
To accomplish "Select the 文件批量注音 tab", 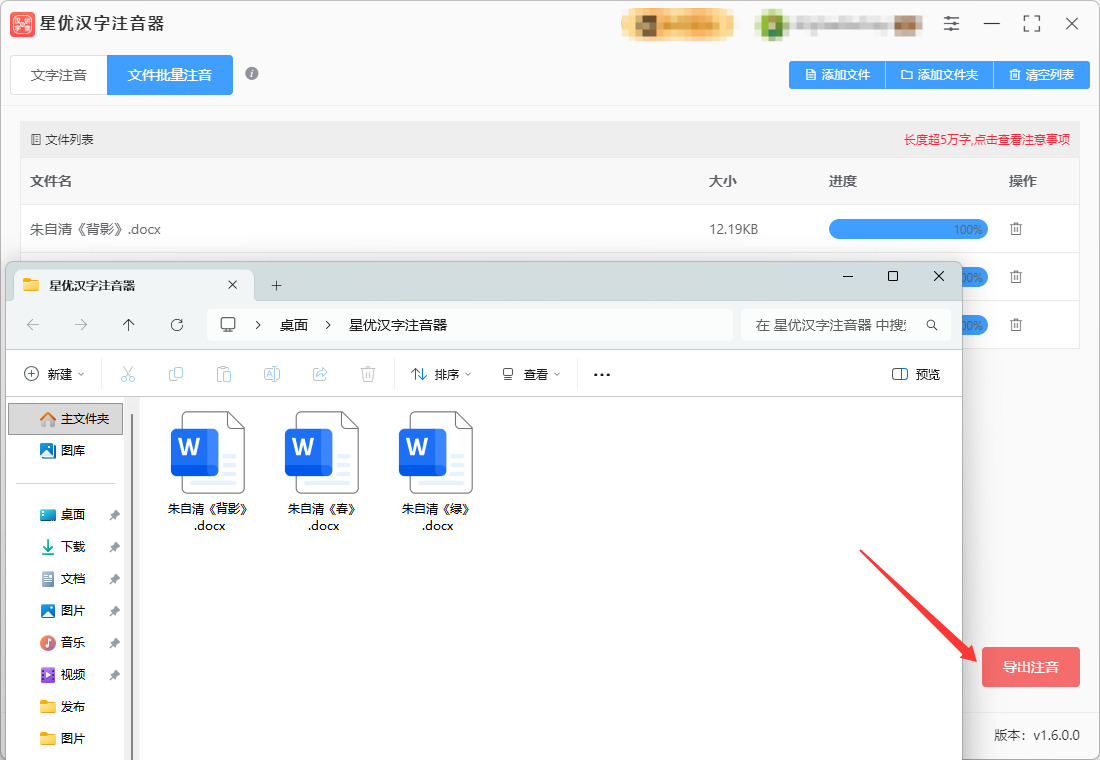I will pos(170,75).
